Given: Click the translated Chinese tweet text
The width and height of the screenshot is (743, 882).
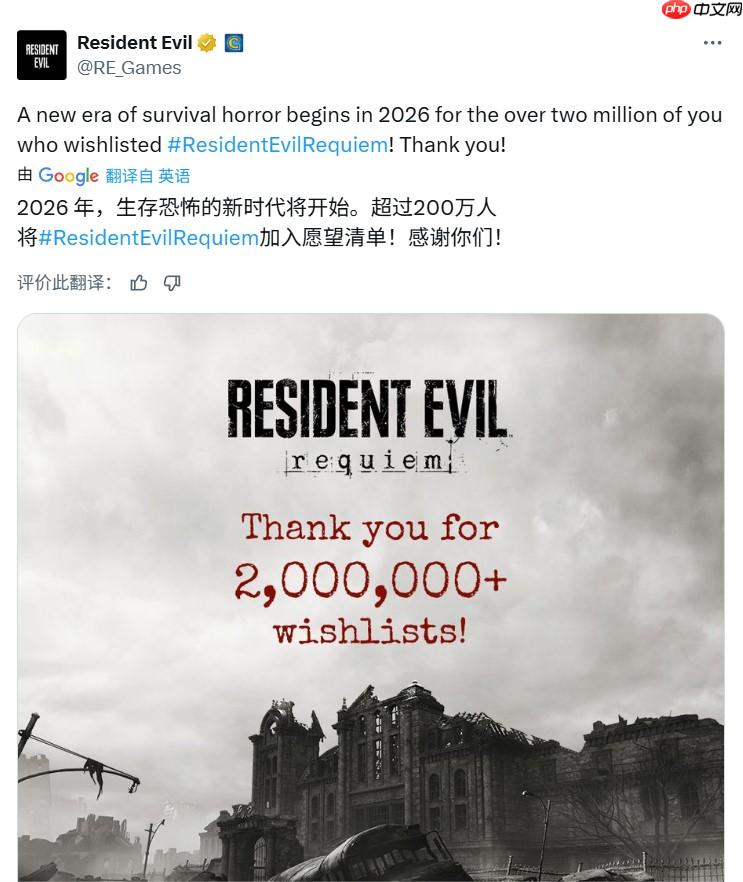Looking at the screenshot, I should 259,223.
